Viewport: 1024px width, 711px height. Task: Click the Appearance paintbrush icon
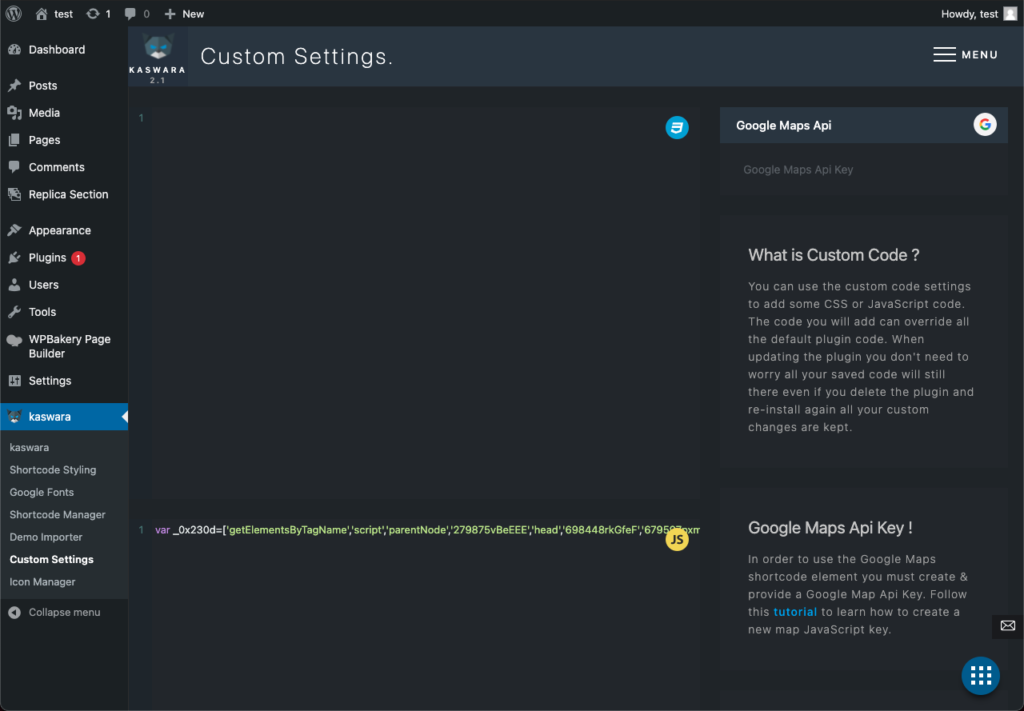pyautogui.click(x=14, y=230)
